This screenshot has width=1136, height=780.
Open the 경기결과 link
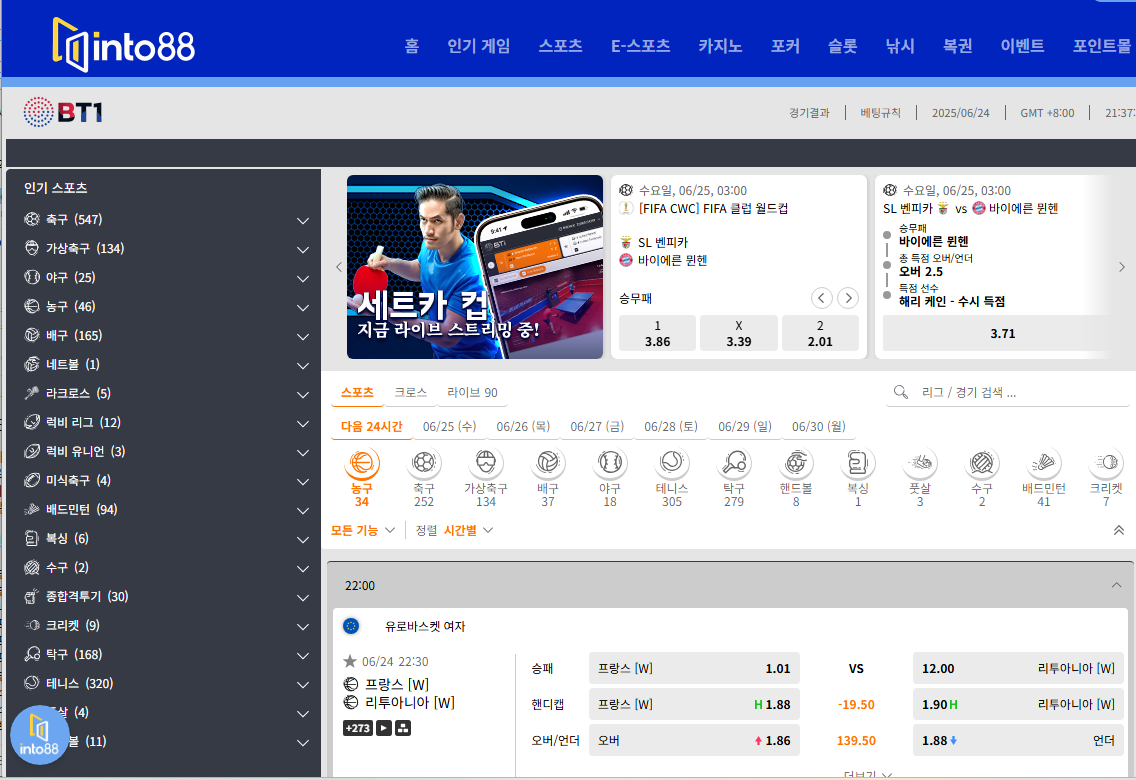(809, 113)
